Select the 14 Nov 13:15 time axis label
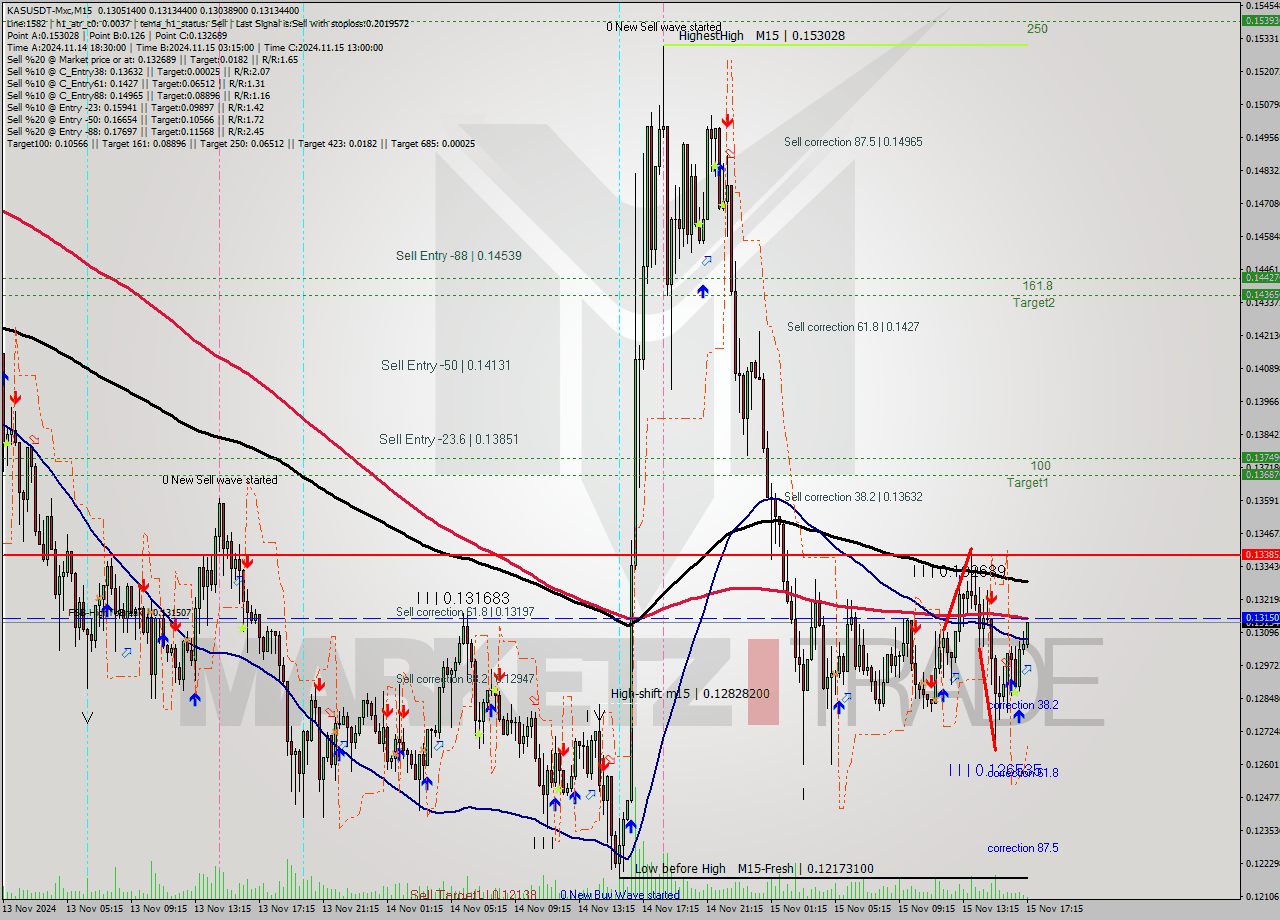The height and width of the screenshot is (920, 1280). (605, 909)
